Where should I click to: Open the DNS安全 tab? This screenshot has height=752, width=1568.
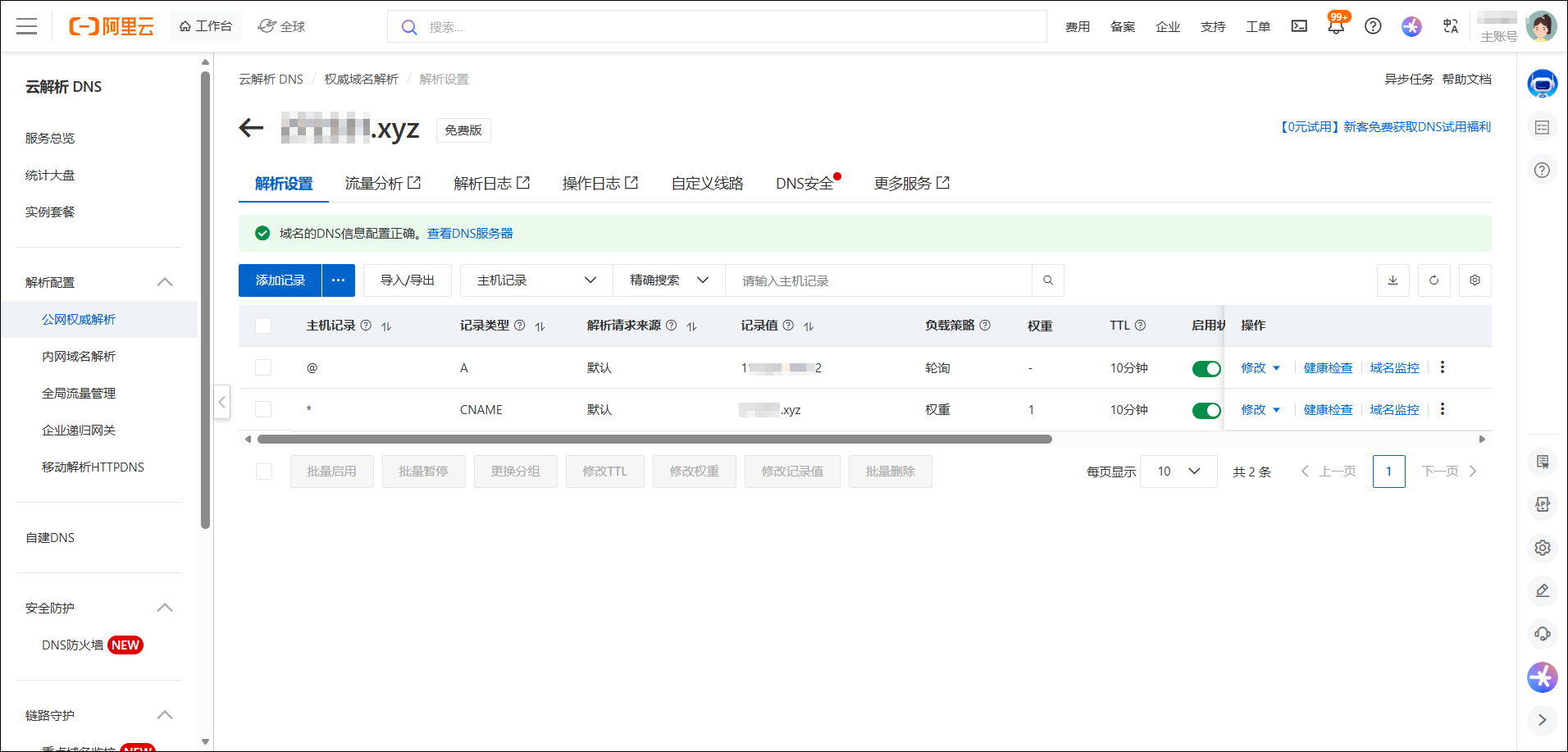804,184
